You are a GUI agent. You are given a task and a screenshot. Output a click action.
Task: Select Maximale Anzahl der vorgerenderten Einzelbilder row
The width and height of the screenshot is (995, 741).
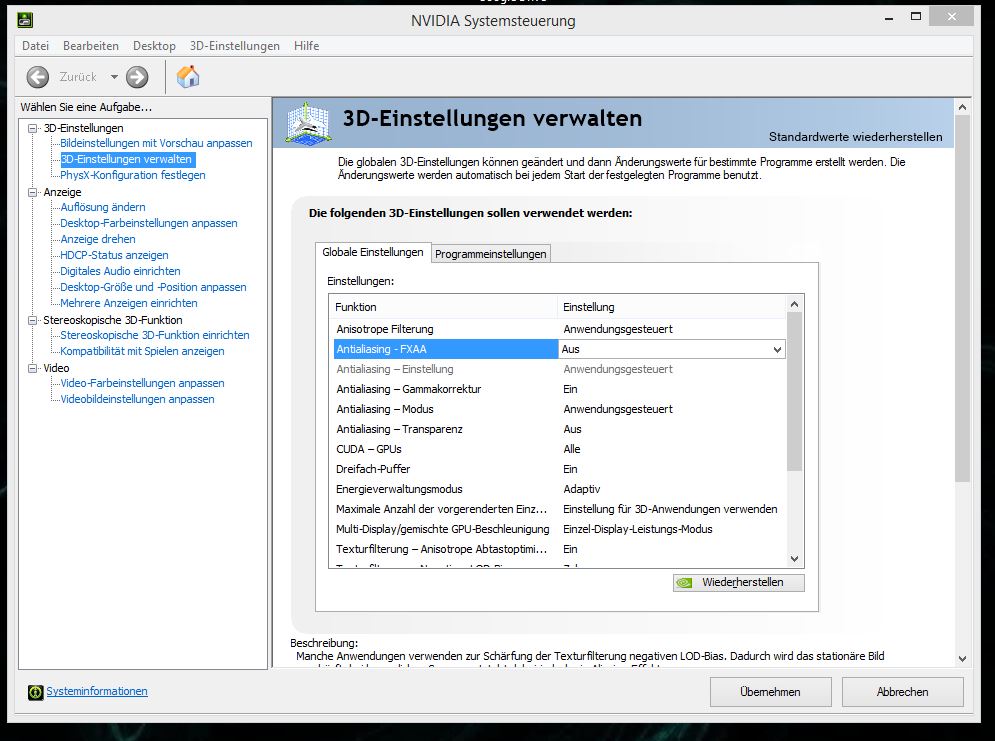559,509
